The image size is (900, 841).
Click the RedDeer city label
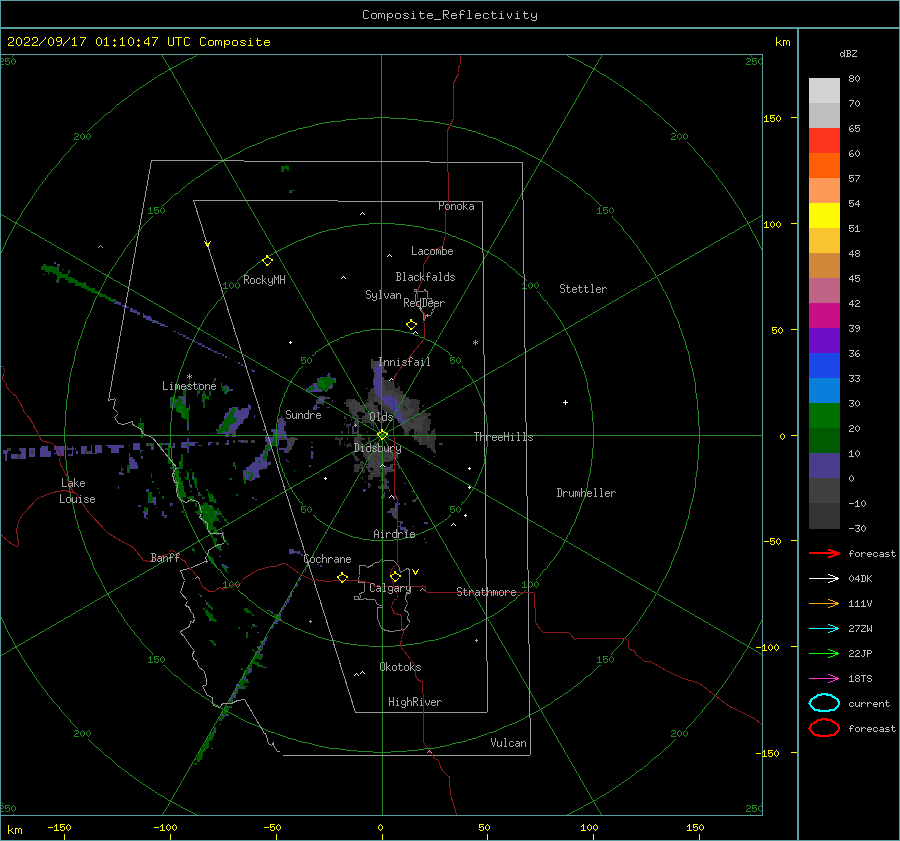424,303
